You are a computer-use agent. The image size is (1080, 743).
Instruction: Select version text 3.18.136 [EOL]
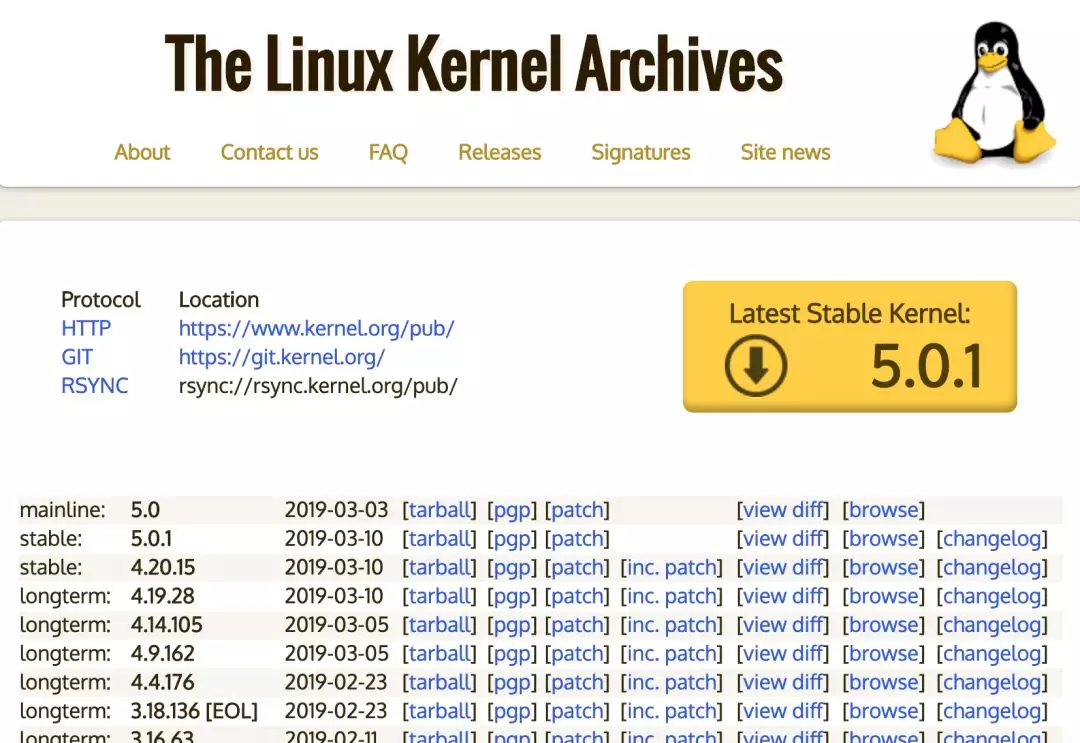pos(194,712)
